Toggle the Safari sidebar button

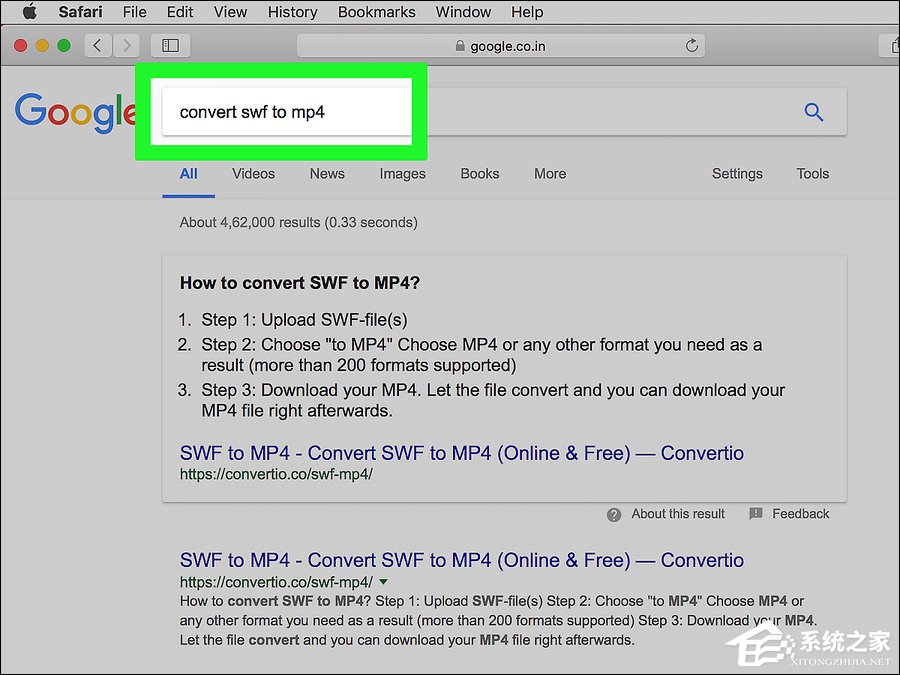pyautogui.click(x=170, y=45)
